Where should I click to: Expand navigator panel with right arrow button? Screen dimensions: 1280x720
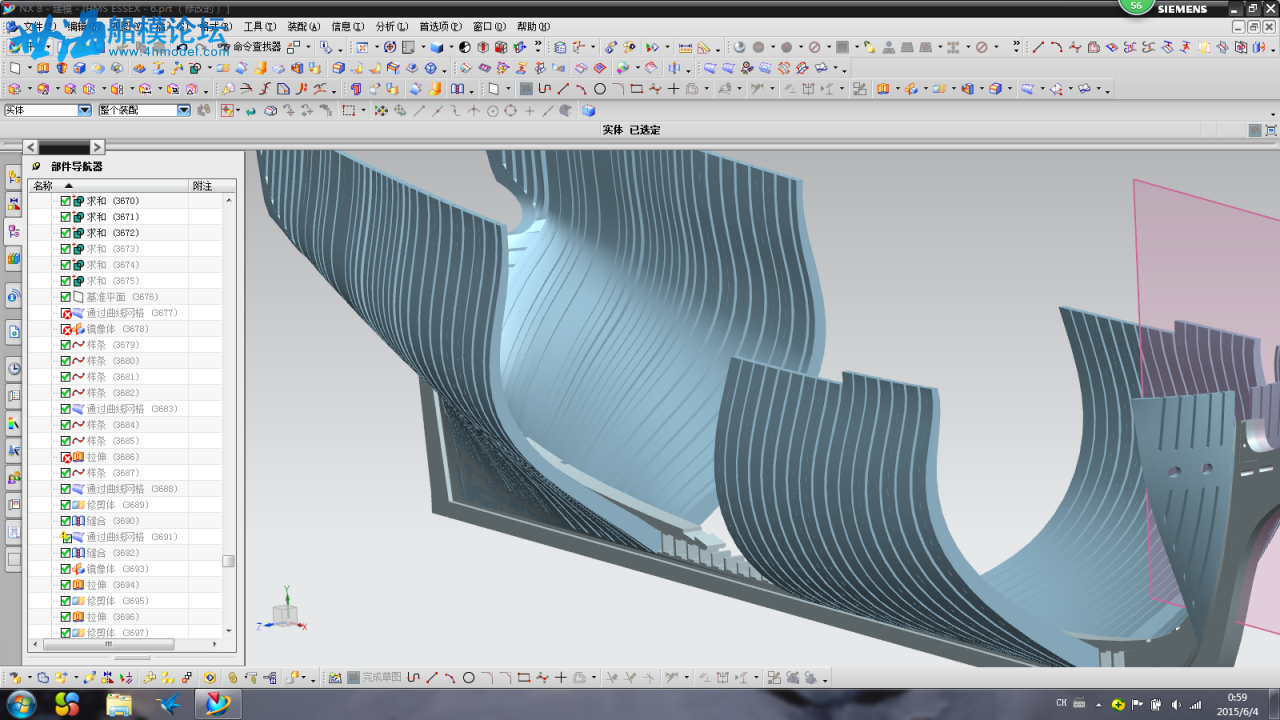coord(97,147)
